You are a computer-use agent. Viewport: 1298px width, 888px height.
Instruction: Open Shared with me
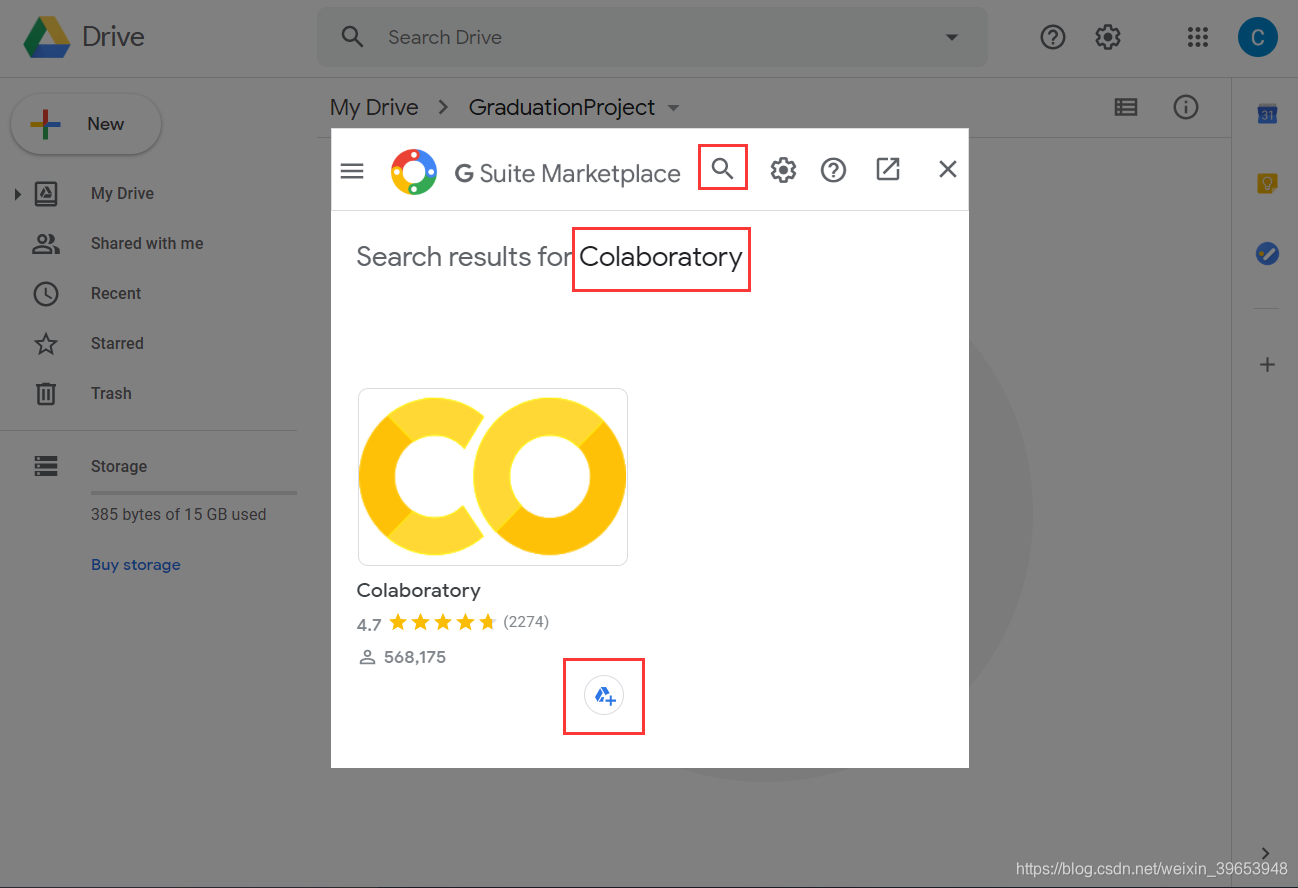pos(147,243)
